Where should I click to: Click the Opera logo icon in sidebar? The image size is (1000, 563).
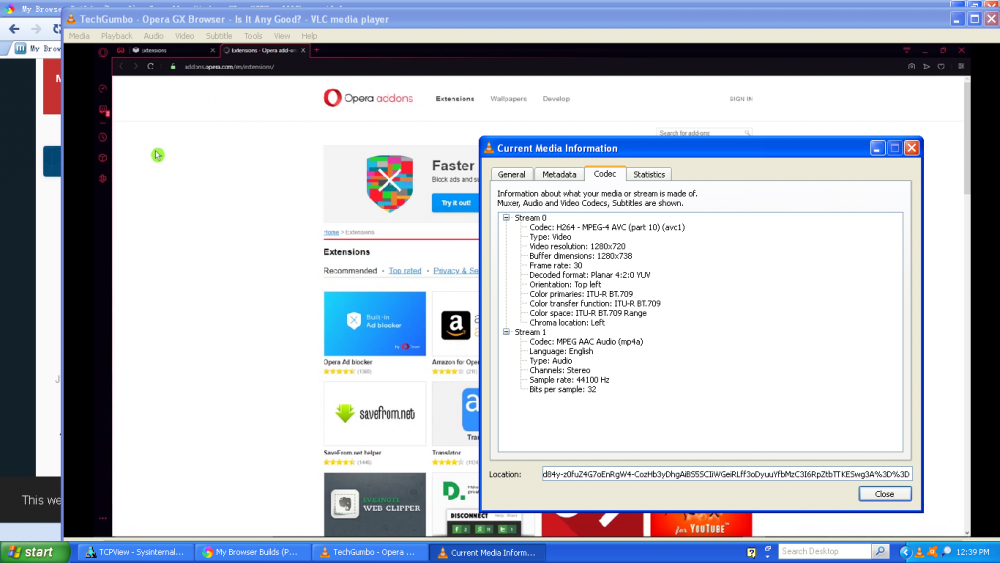click(102, 51)
